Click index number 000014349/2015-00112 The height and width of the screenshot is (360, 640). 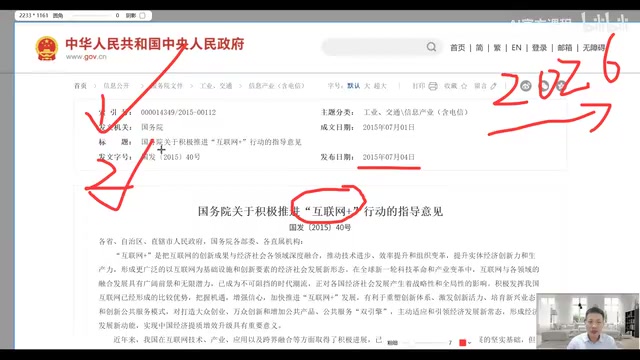click(178, 112)
